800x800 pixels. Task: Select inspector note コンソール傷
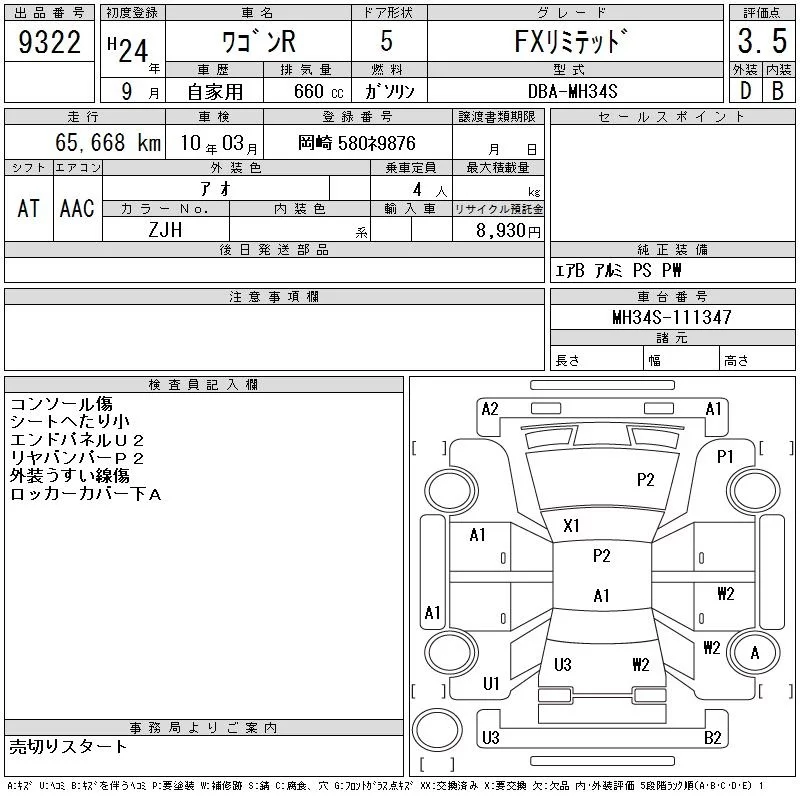click(61, 404)
